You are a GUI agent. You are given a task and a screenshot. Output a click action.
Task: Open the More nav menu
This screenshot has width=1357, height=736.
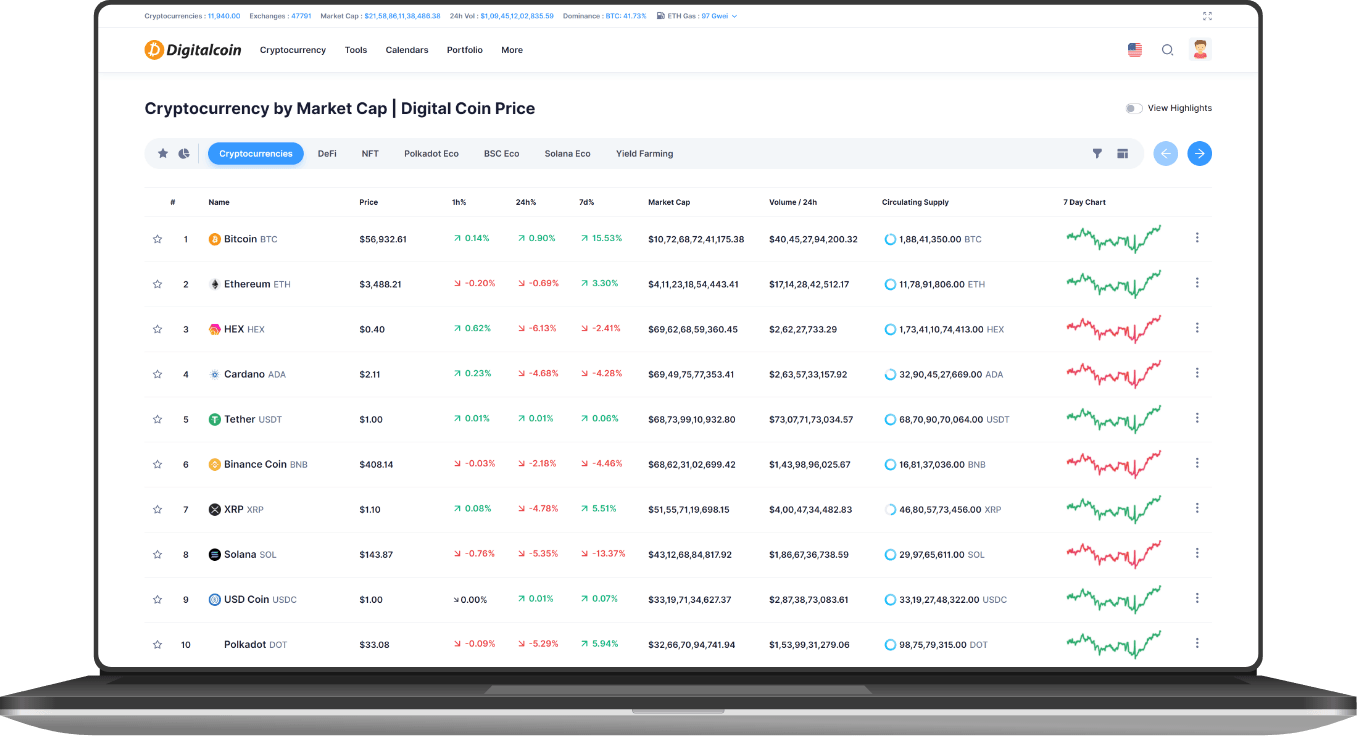point(512,50)
